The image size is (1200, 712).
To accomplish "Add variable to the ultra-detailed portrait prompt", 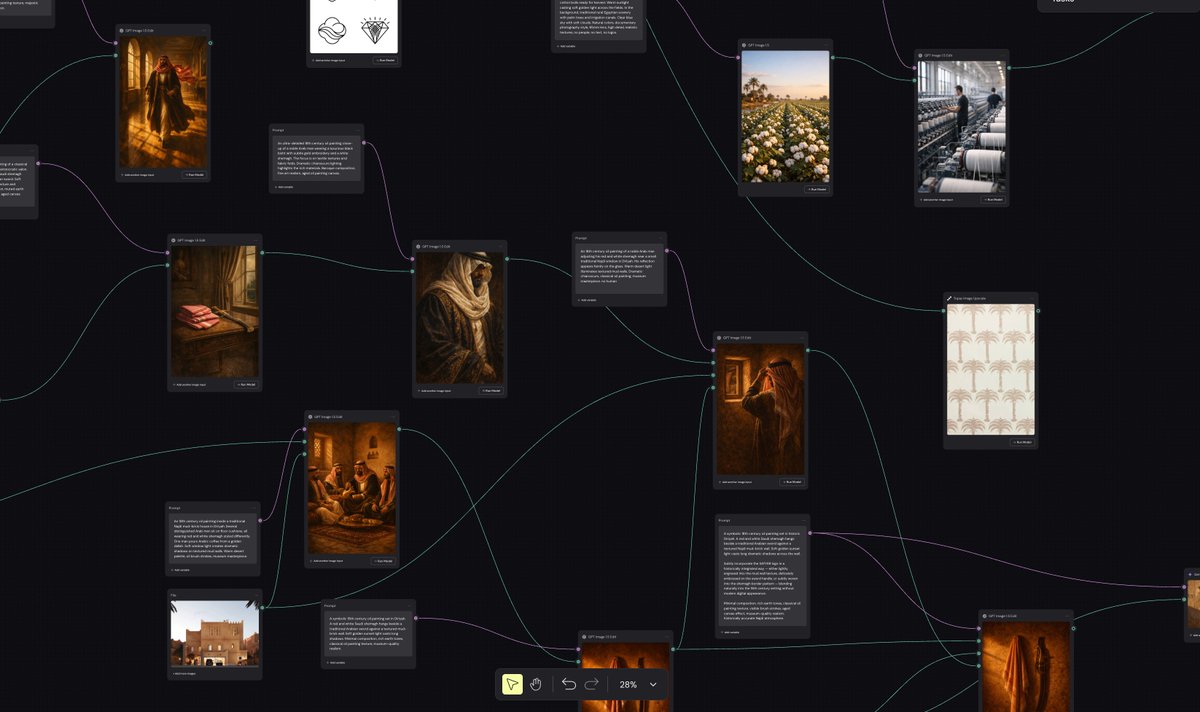I will click(x=284, y=186).
